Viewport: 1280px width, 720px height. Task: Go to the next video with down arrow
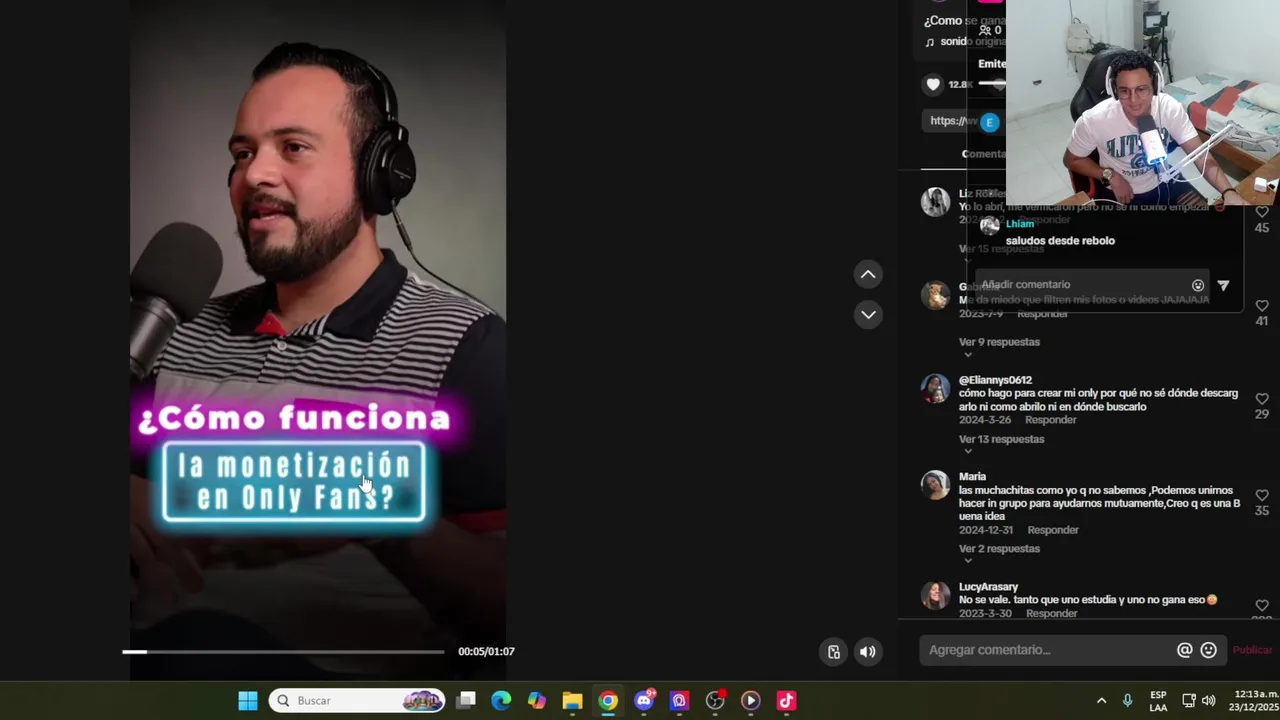point(868,314)
